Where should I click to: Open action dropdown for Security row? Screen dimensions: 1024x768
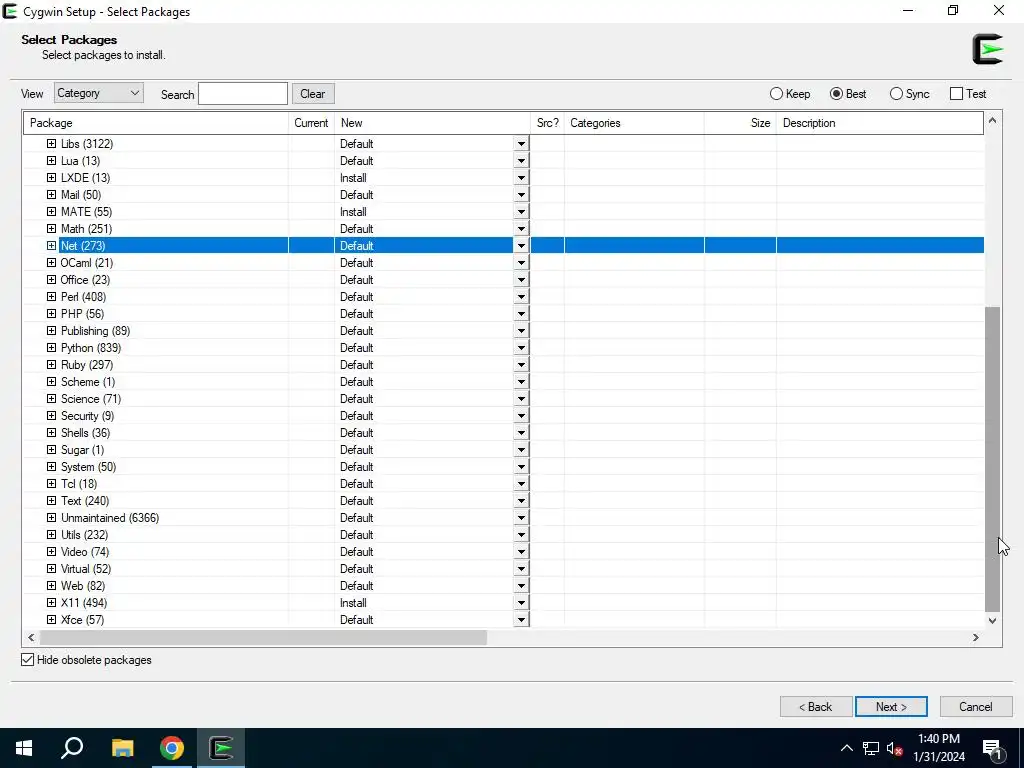(x=521, y=415)
